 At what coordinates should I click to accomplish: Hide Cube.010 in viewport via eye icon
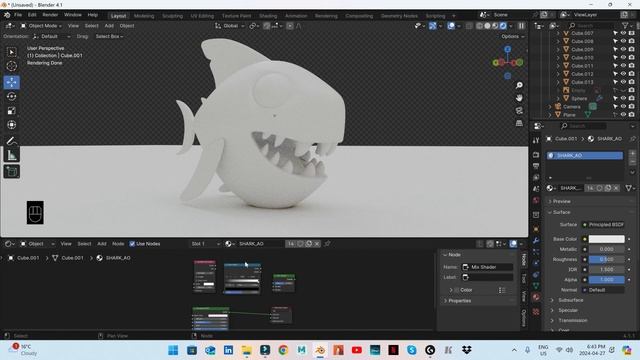click(623, 58)
